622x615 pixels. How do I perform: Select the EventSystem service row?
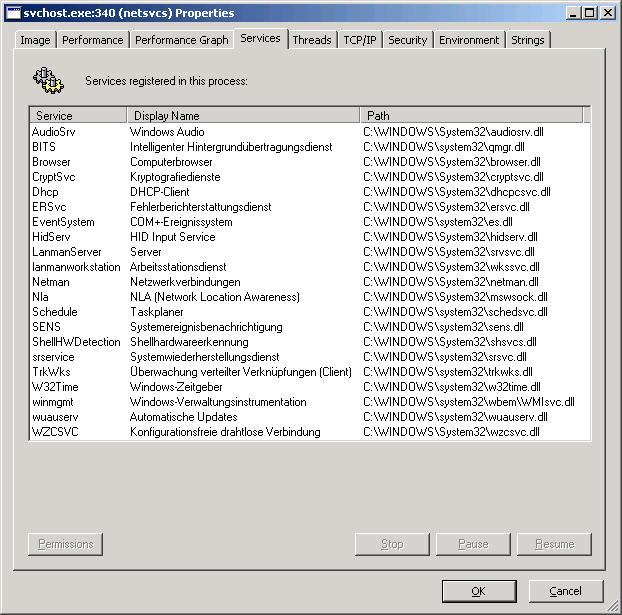pyautogui.click(x=309, y=222)
